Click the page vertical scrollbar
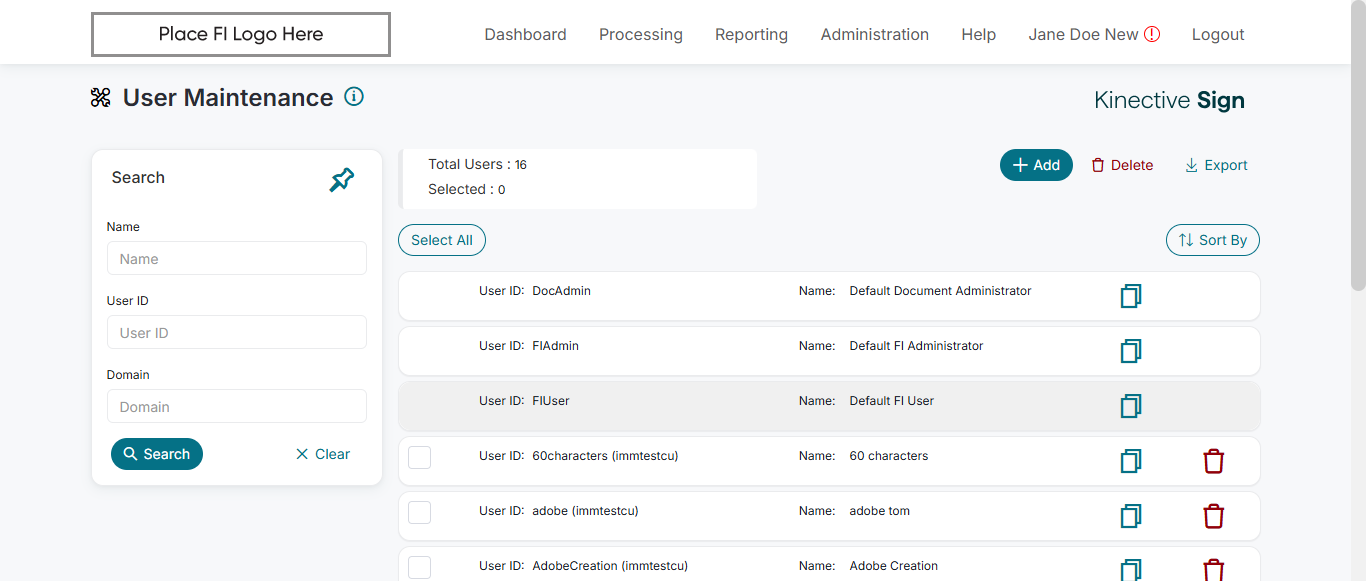1366x581 pixels. point(1358,150)
